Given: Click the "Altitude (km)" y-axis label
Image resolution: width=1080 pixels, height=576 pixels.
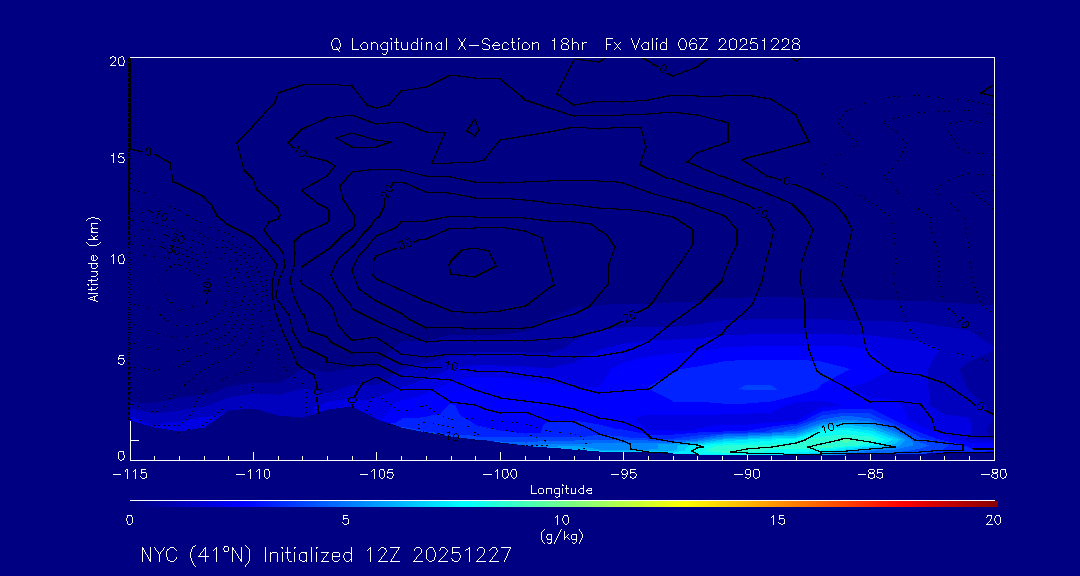Looking at the screenshot, I should tap(93, 259).
